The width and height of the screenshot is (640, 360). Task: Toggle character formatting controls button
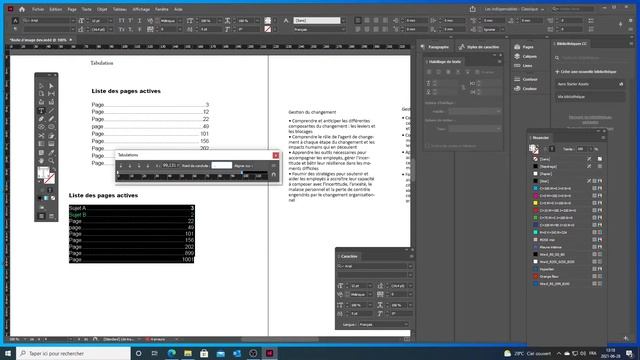click(16, 20)
